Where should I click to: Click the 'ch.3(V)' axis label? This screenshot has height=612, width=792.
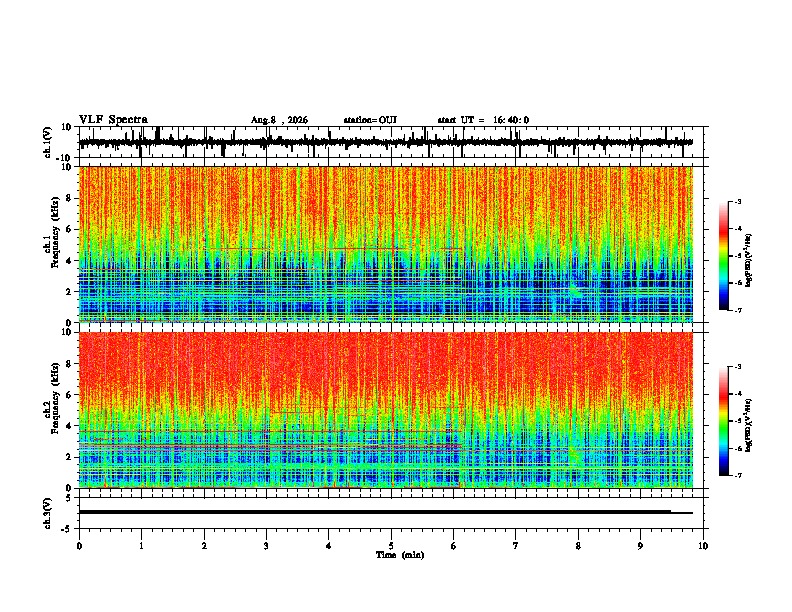click(x=48, y=514)
